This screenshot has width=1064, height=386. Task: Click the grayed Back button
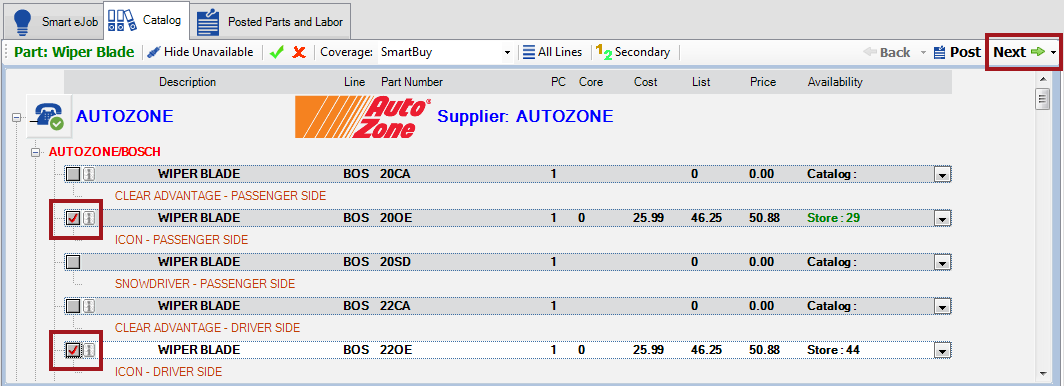click(x=887, y=52)
